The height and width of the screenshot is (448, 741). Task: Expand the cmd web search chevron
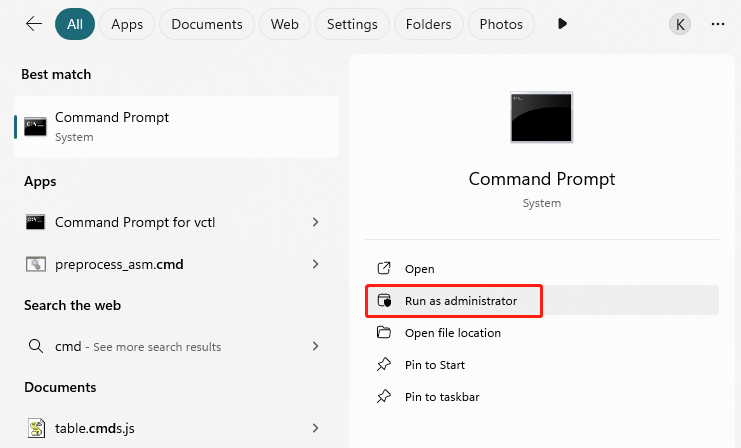pos(316,346)
